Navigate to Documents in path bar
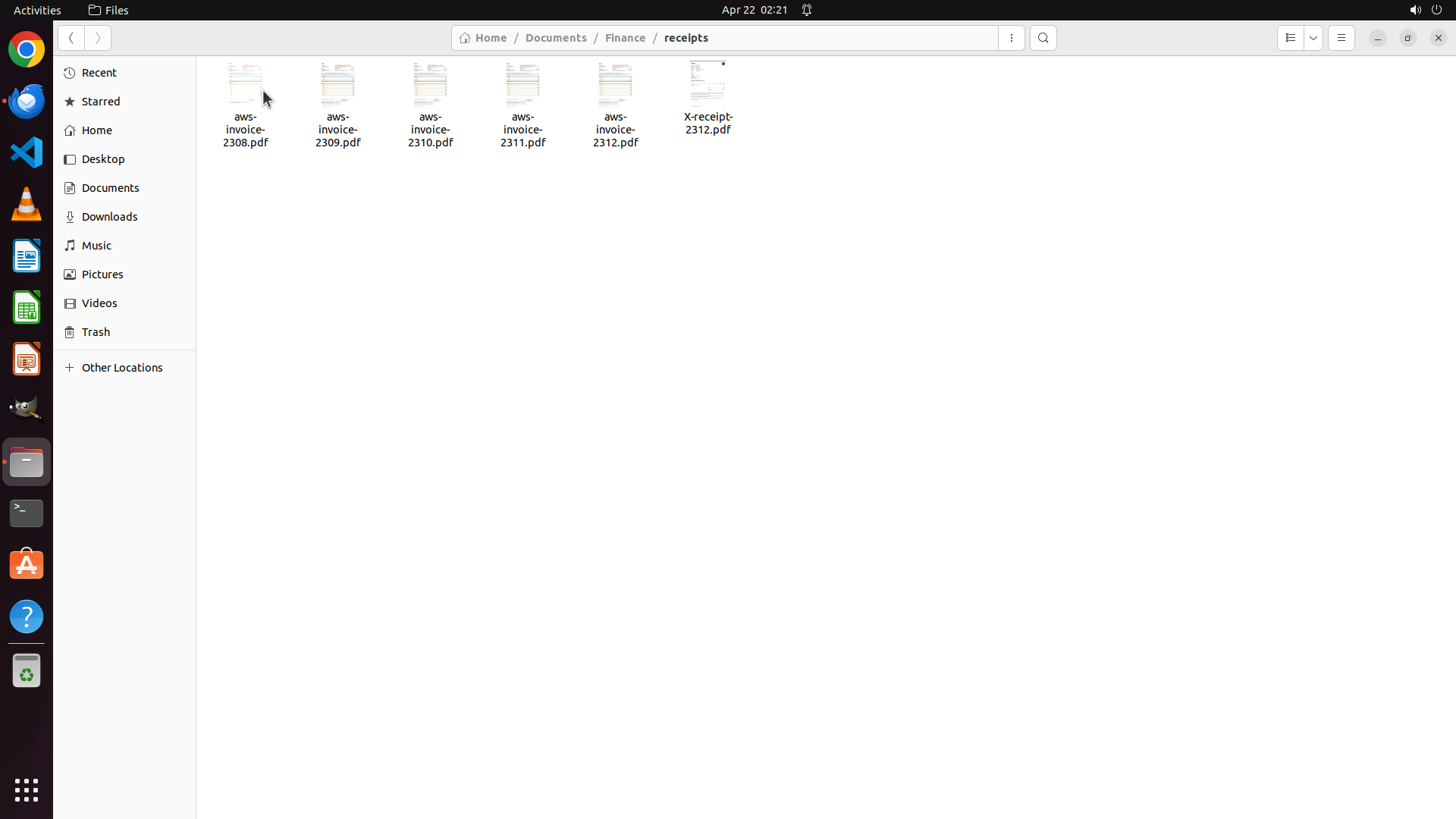The height and width of the screenshot is (819, 1456). point(555,38)
